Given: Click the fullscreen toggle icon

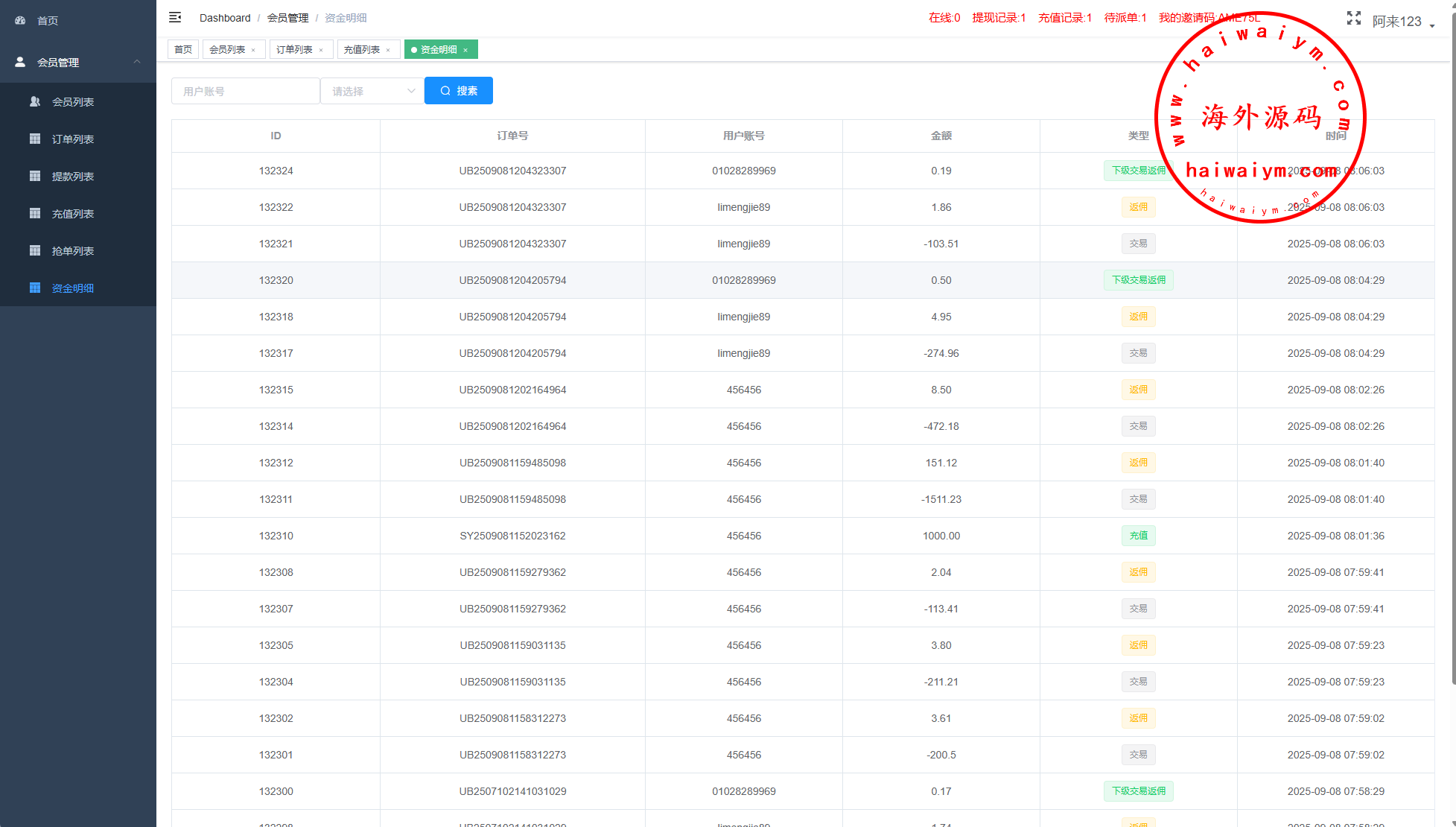Looking at the screenshot, I should pyautogui.click(x=1353, y=19).
